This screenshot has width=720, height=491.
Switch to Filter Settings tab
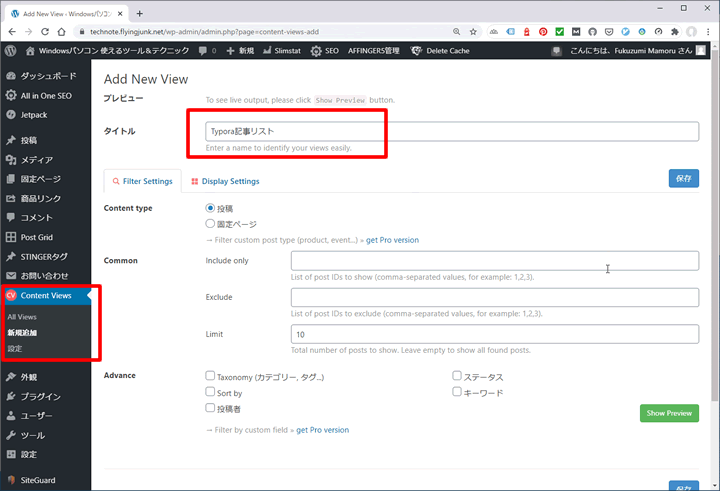(143, 181)
